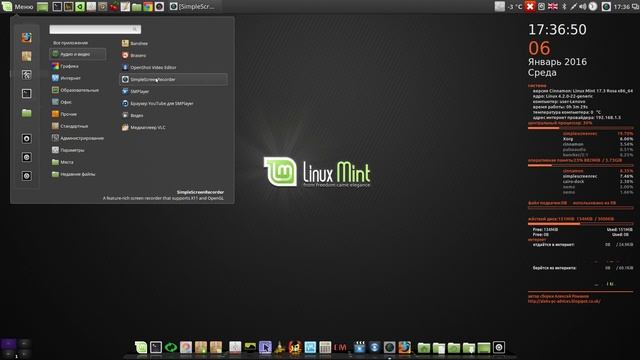Click the Меню button in the top panel

(18, 7)
